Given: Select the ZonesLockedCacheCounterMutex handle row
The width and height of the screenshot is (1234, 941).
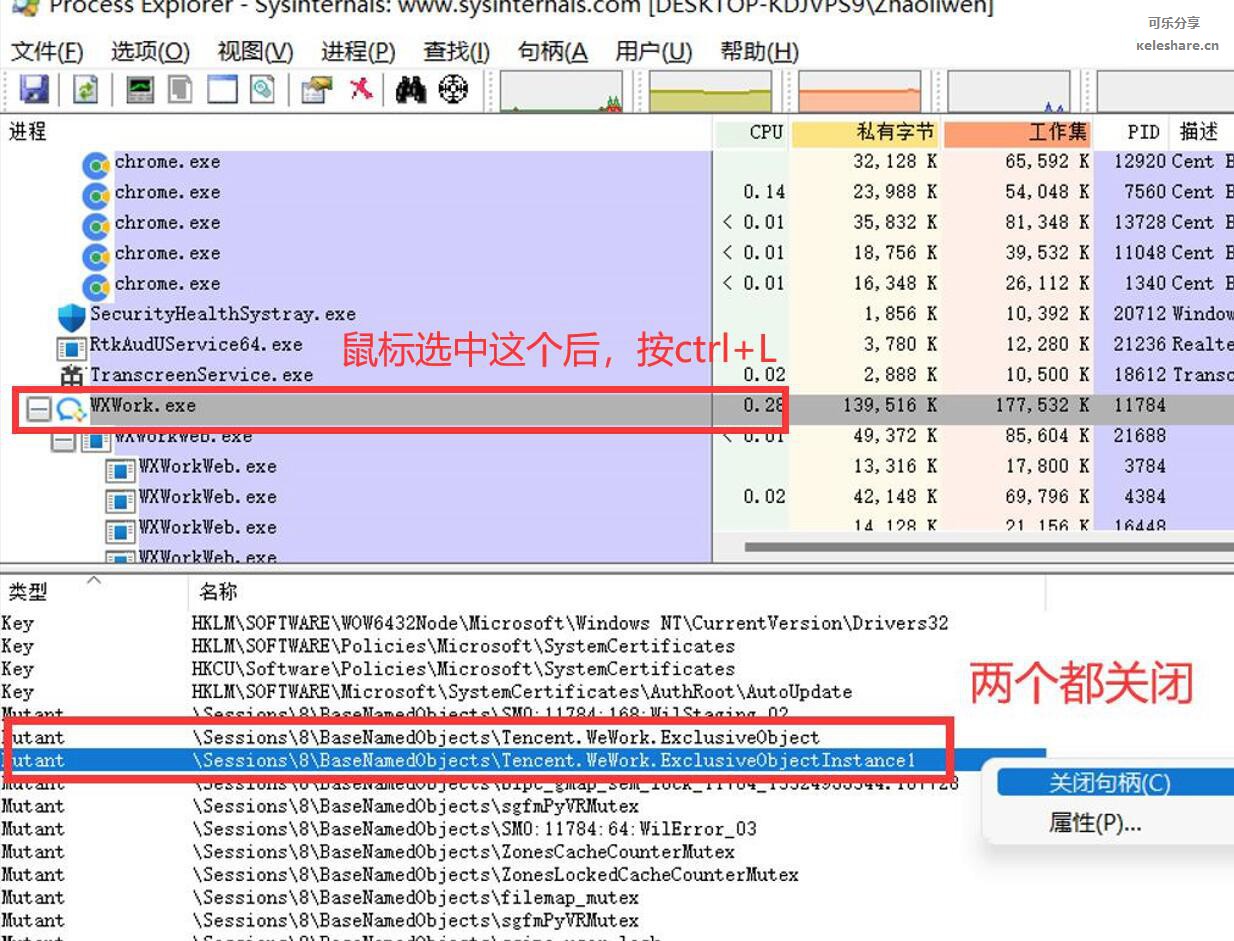Looking at the screenshot, I should 523,875.
